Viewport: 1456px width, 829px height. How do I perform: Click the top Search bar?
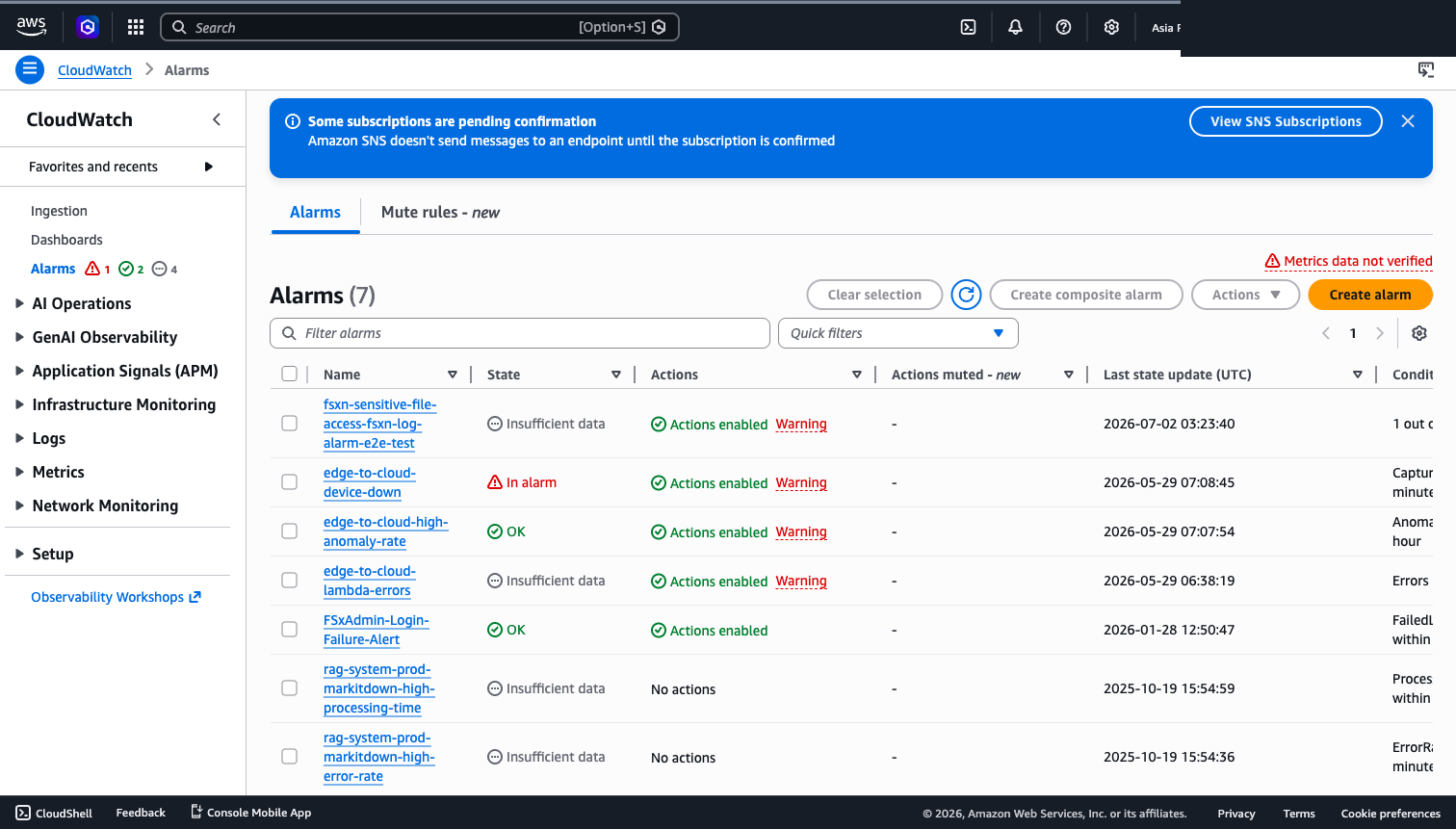coord(420,27)
